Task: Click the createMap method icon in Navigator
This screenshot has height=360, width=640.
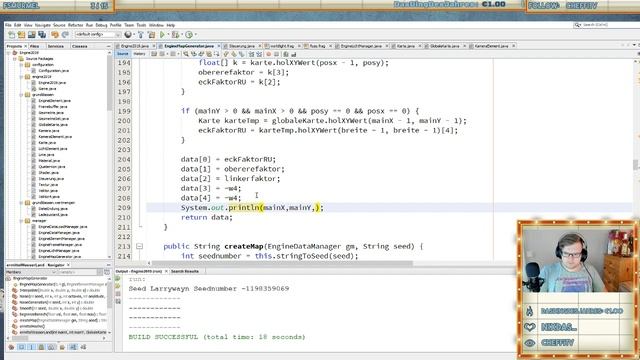Action: 15,320
